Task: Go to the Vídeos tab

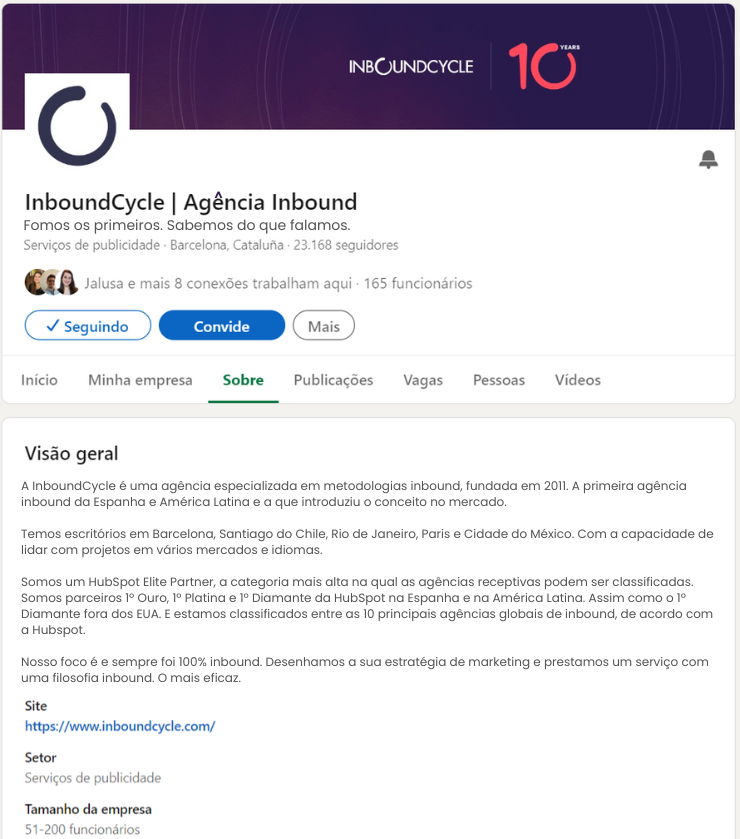Action: 578,381
